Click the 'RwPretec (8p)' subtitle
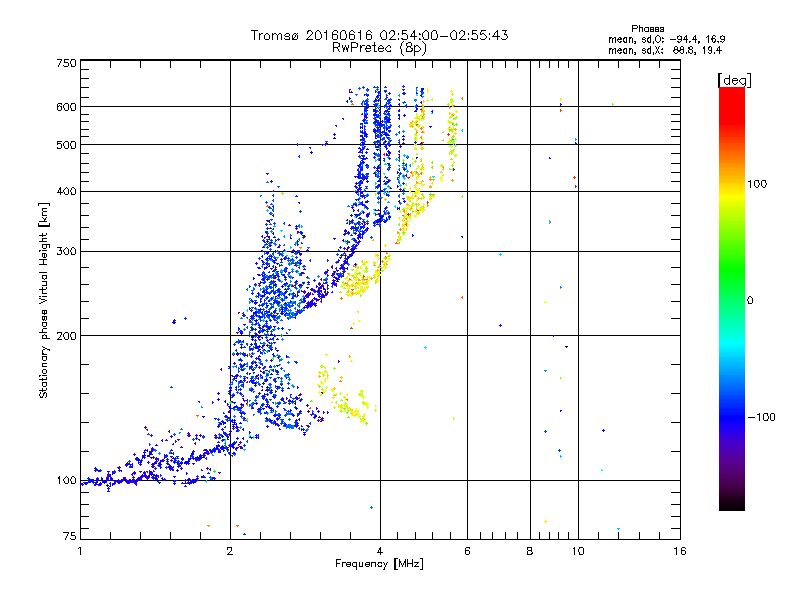The width and height of the screenshot is (800, 600). 379,48
